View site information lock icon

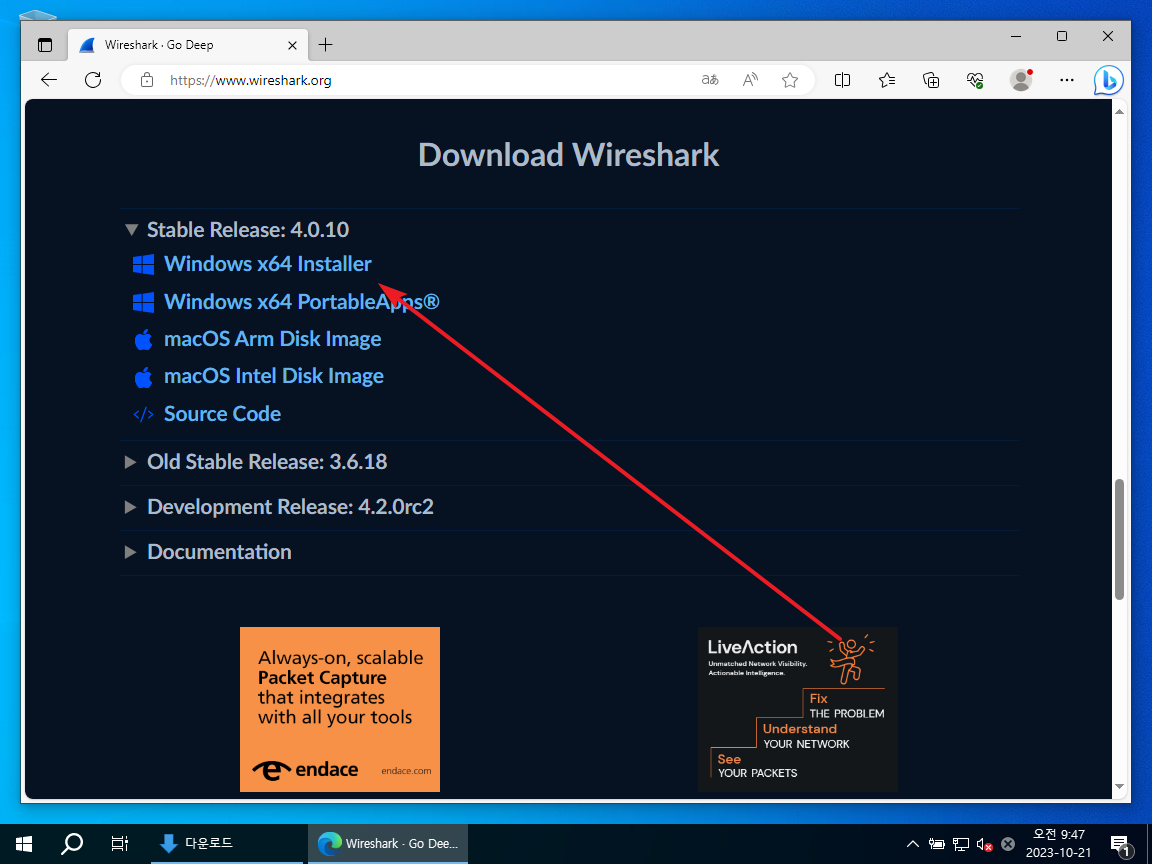[147, 80]
